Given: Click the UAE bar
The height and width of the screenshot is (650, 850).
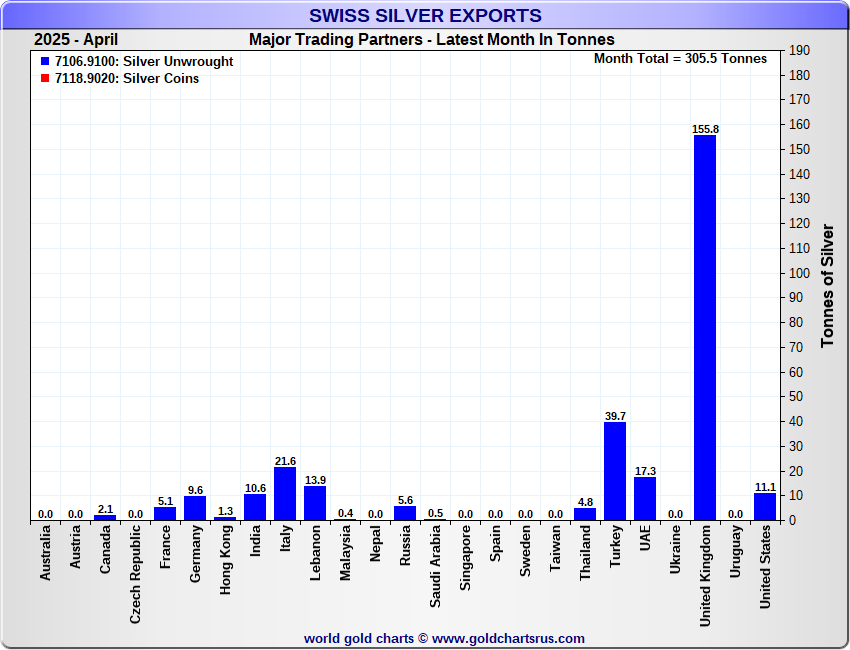Looking at the screenshot, I should coord(645,498).
